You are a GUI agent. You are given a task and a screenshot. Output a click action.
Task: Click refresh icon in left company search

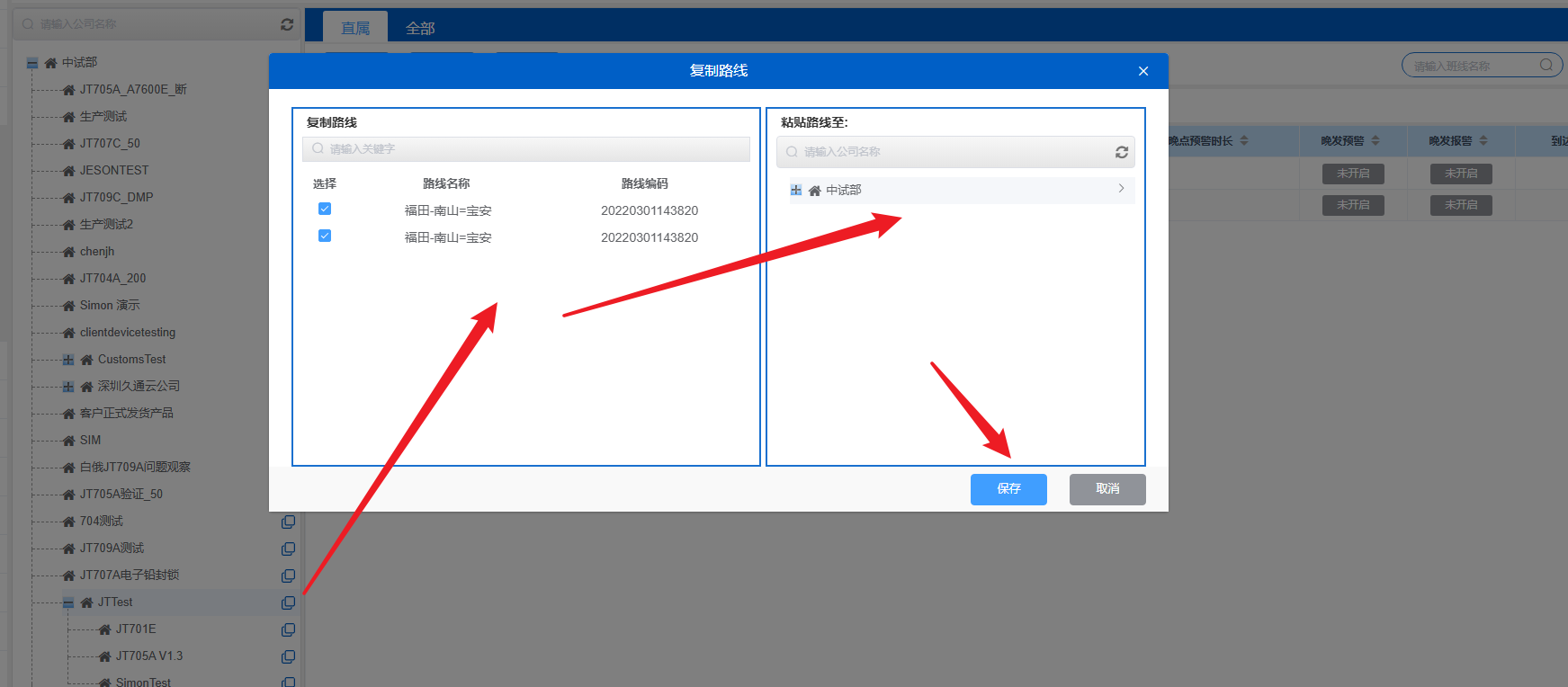point(287,24)
